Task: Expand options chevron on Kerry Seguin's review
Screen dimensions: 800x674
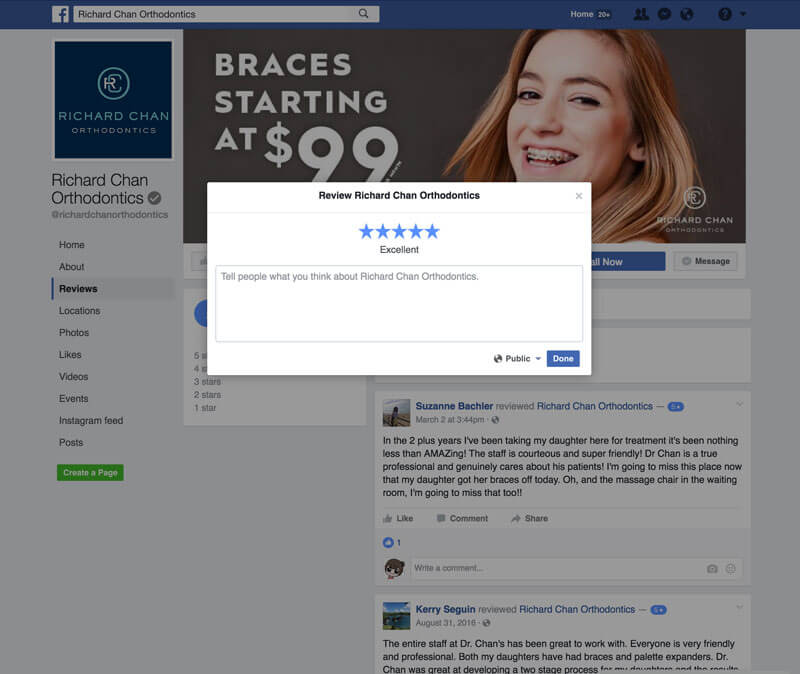Action: point(739,608)
